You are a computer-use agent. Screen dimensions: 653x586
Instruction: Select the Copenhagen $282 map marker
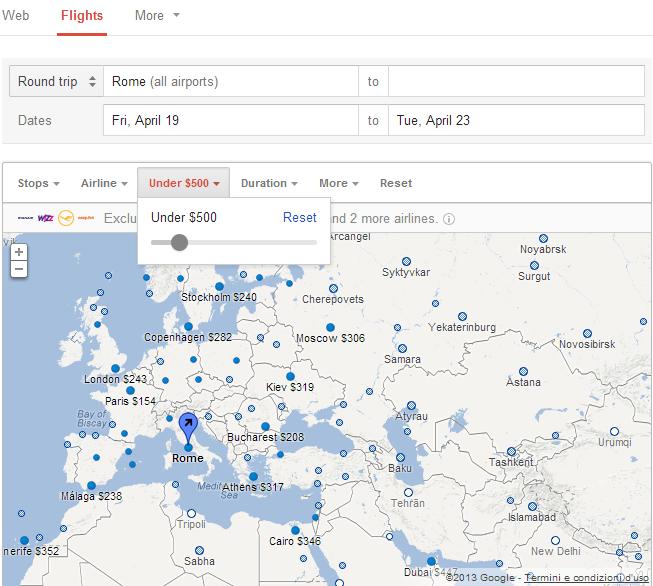(x=188, y=327)
